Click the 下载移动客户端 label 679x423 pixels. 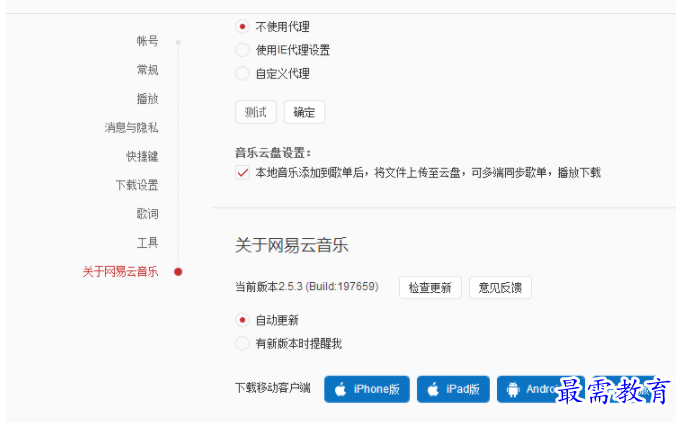pyautogui.click(x=273, y=388)
